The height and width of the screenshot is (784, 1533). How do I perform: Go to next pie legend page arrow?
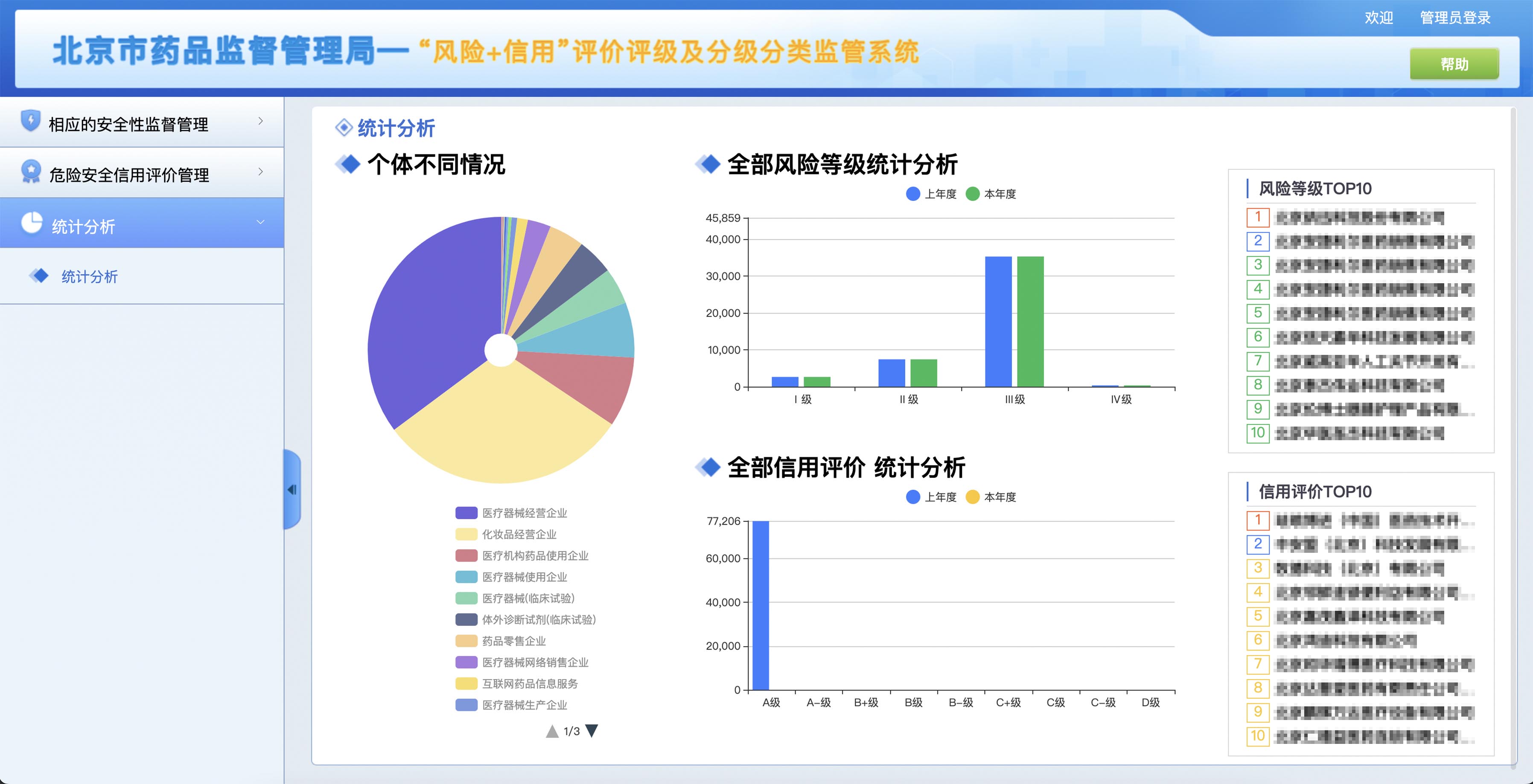pyautogui.click(x=592, y=731)
